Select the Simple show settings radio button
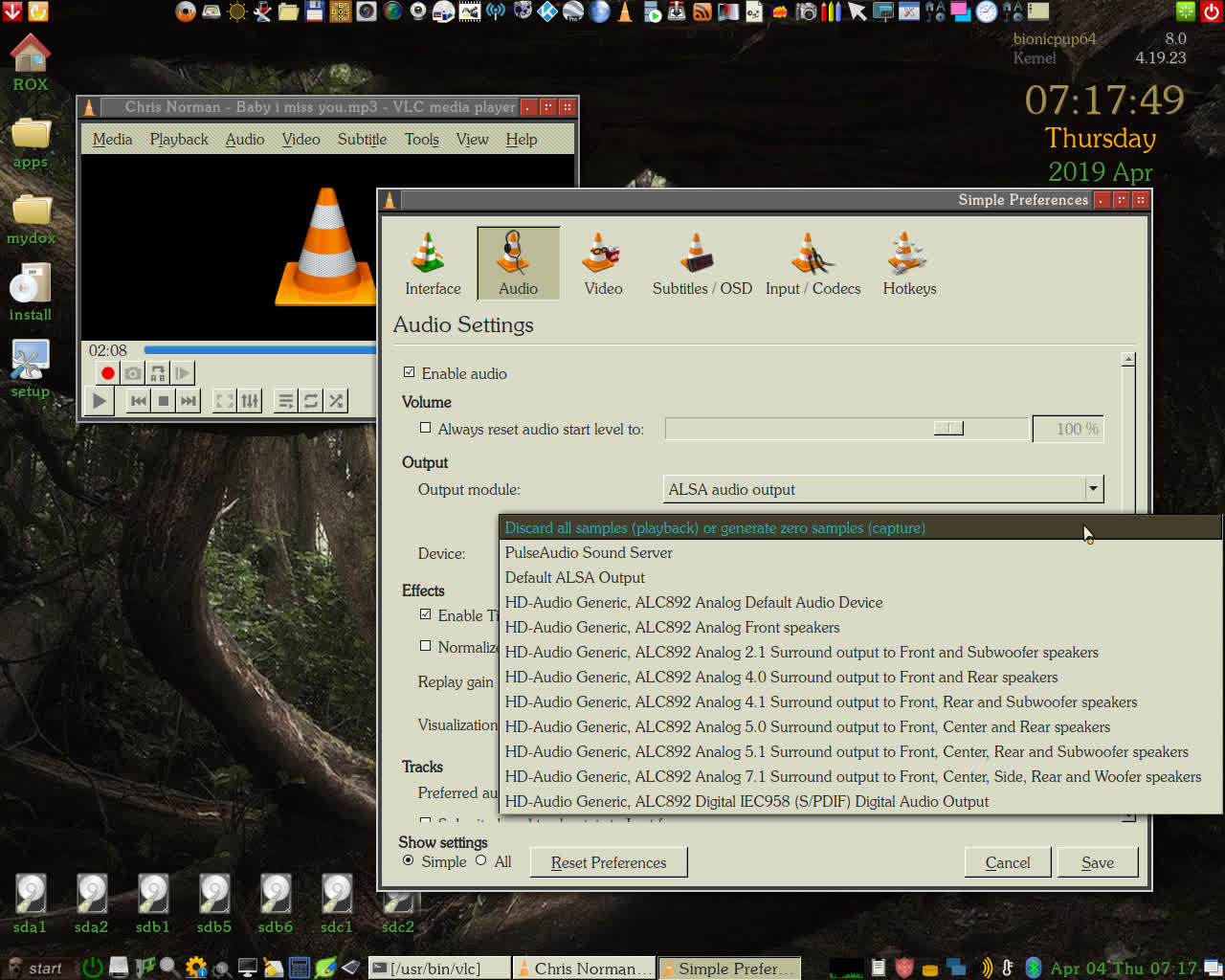This screenshot has height=980, width=1225. [x=409, y=860]
